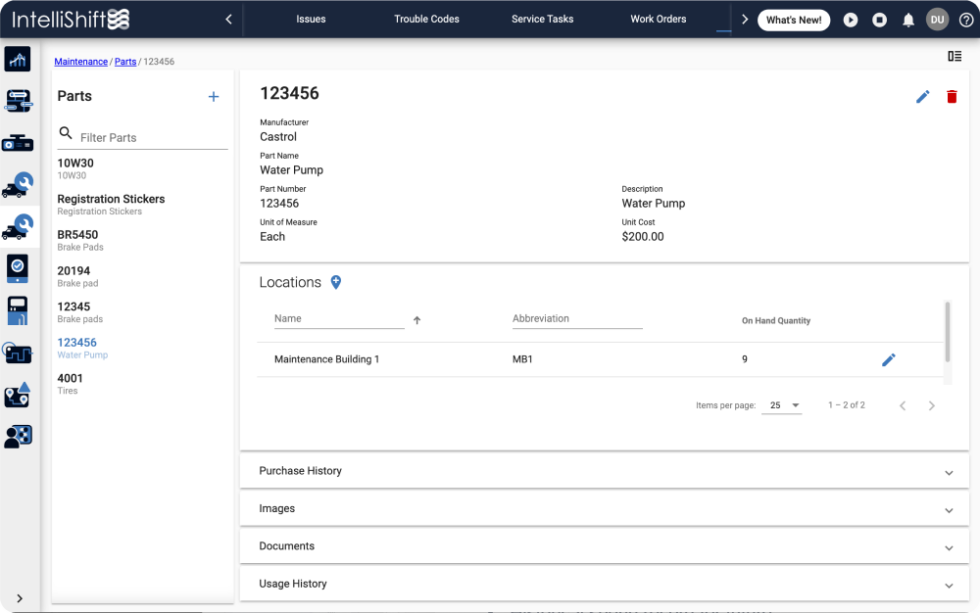Add a new part using the plus icon
Image resolution: width=980 pixels, height=613 pixels.
coord(213,97)
